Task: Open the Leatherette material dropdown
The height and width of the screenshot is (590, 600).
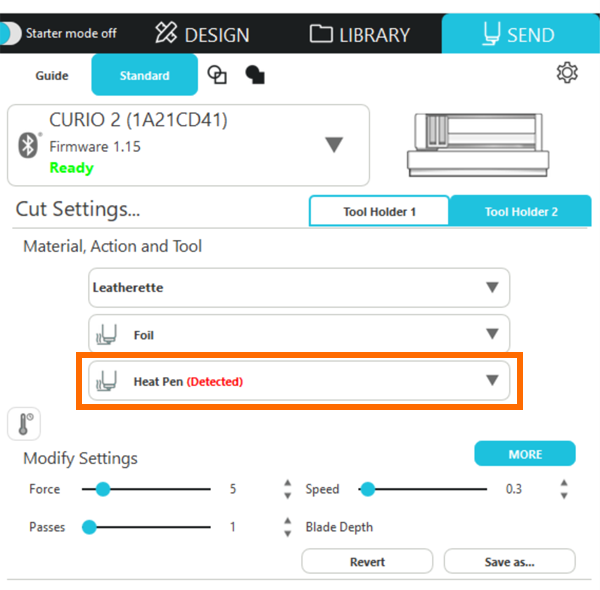Action: [491, 287]
